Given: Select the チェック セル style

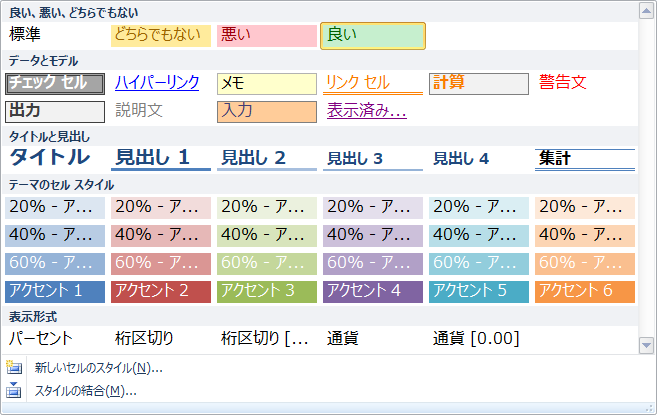Looking at the screenshot, I should [55, 83].
